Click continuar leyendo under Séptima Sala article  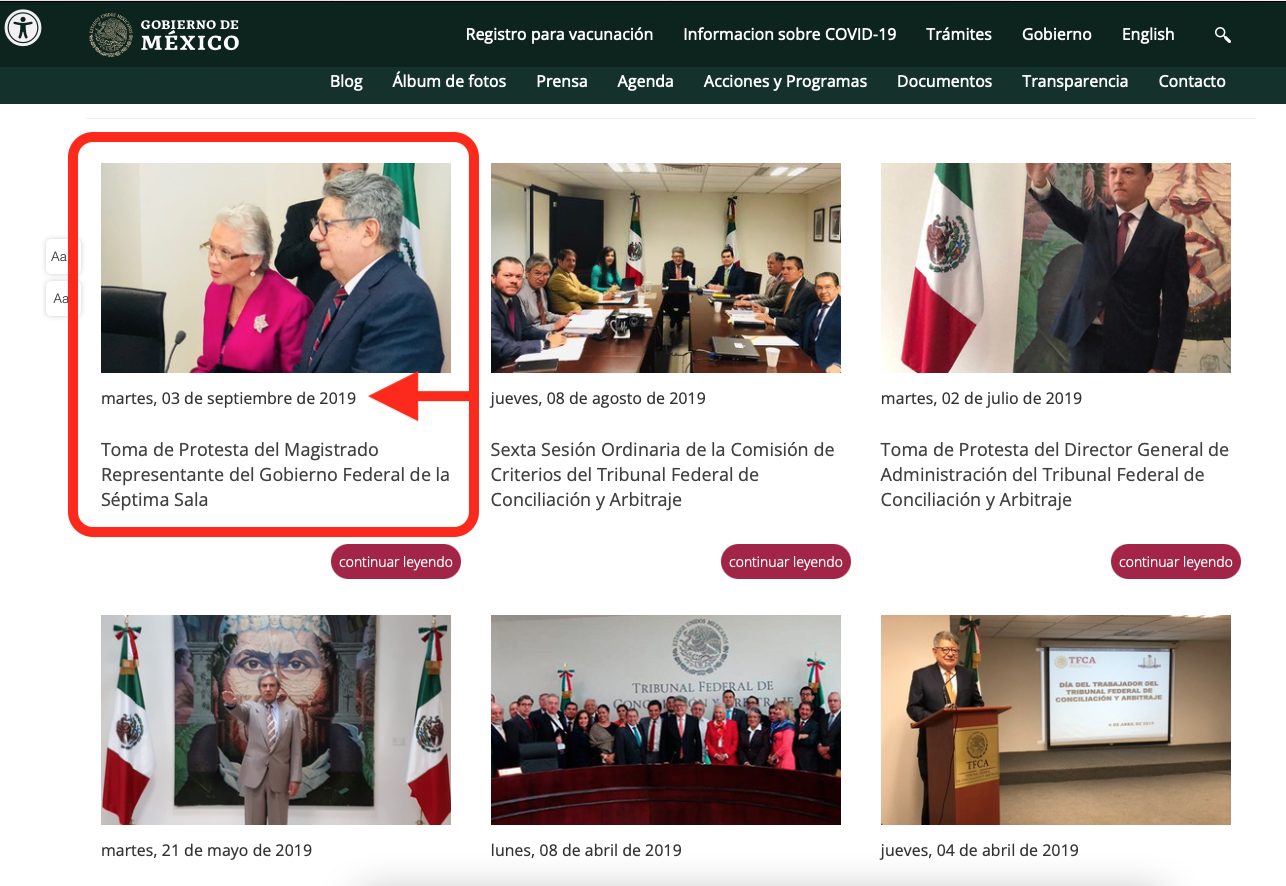[x=396, y=562]
